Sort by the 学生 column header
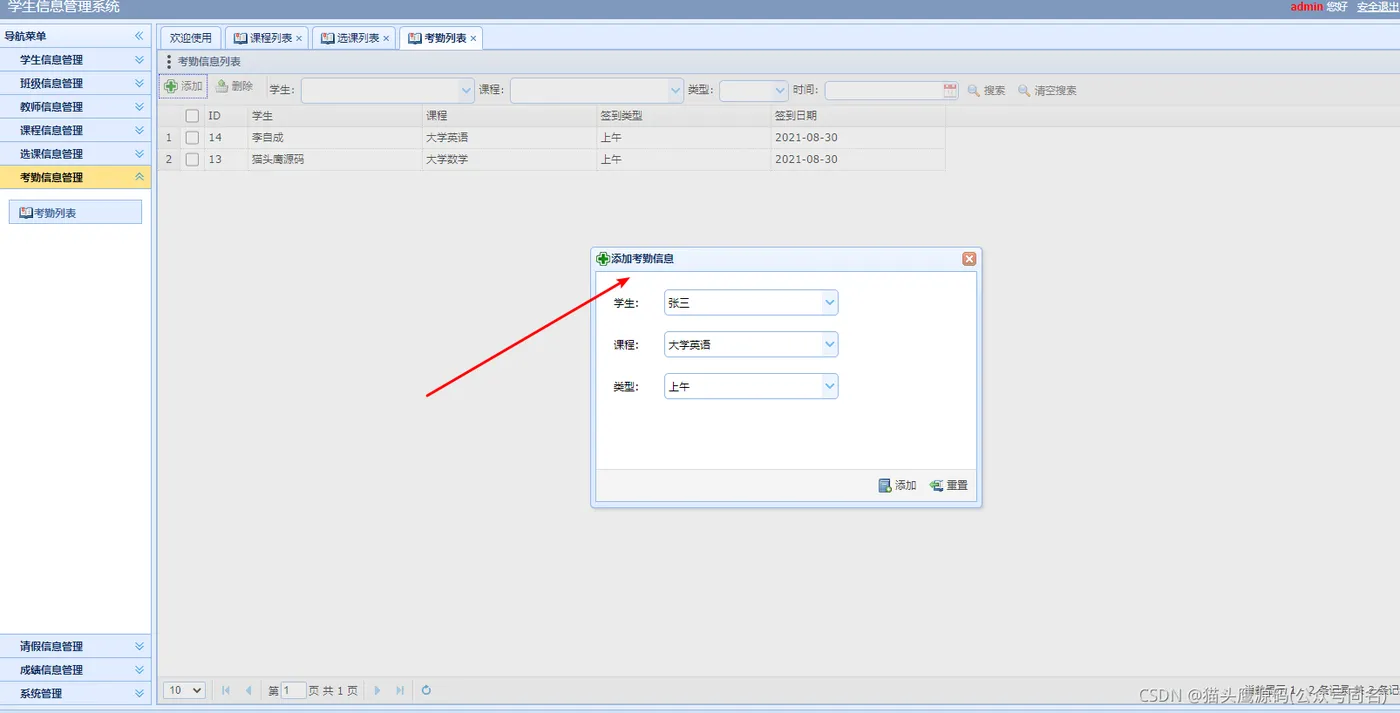The image size is (1400, 713). pyautogui.click(x=335, y=116)
